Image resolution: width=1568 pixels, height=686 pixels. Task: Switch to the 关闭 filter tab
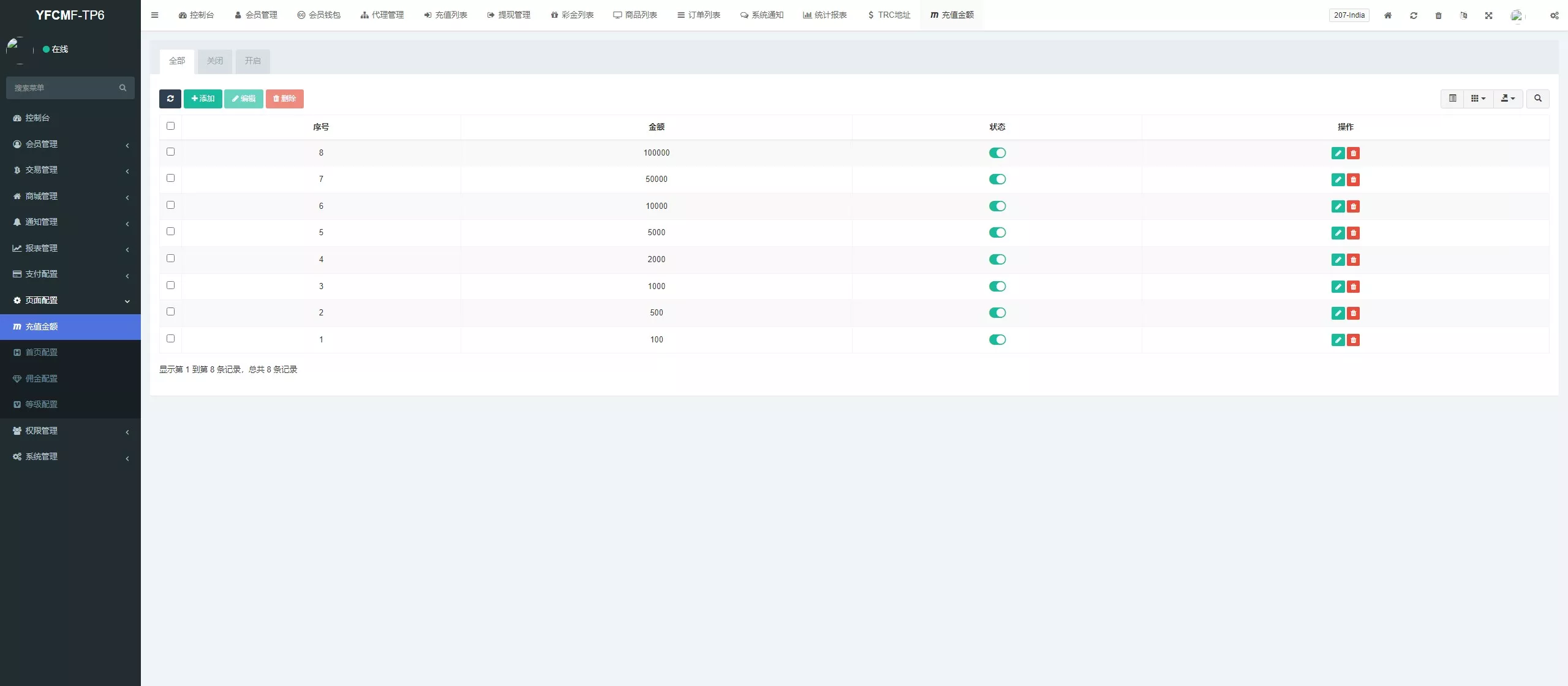click(x=215, y=61)
